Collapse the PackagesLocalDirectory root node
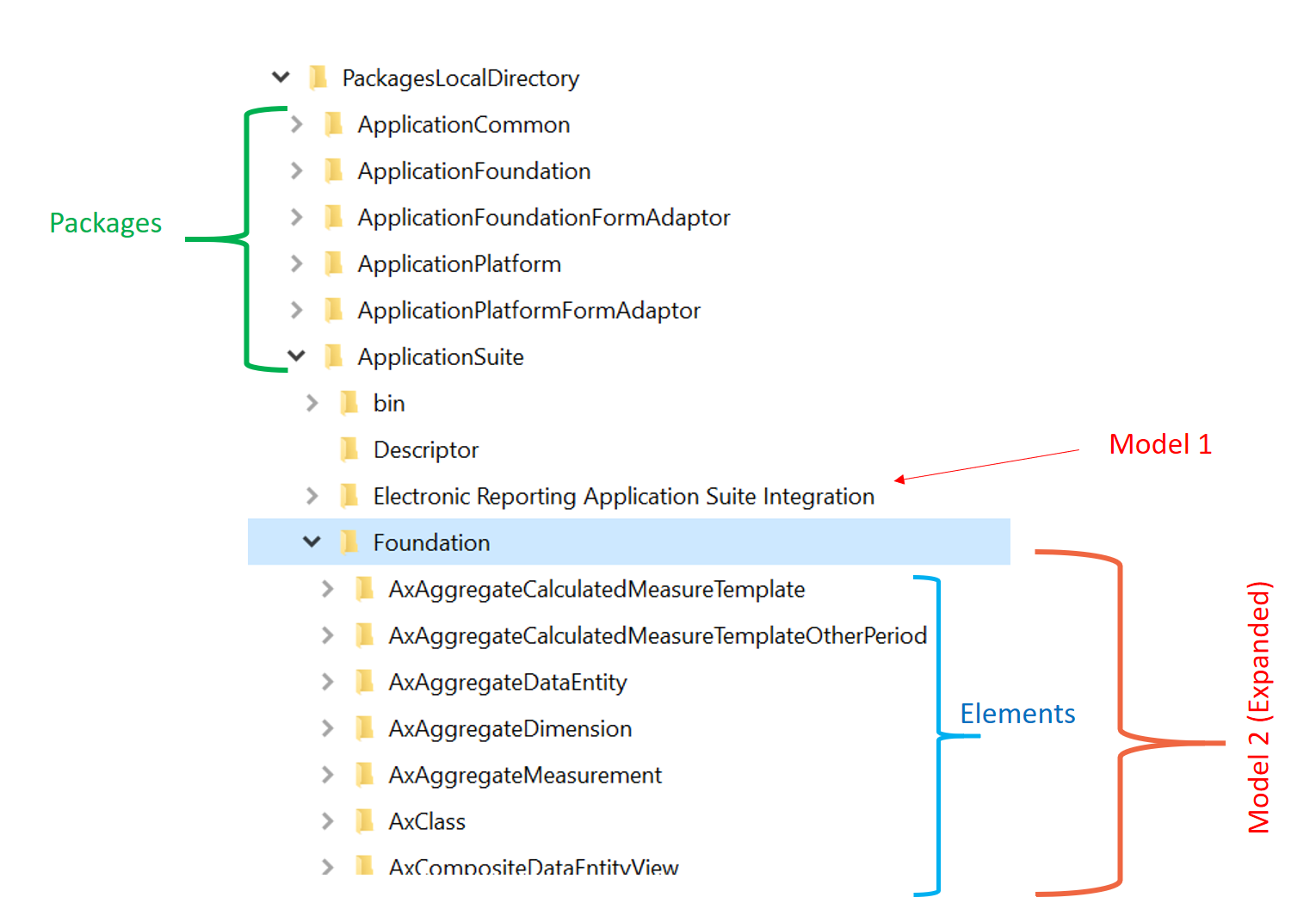Viewport: 1316px width, 922px height. 281,77
